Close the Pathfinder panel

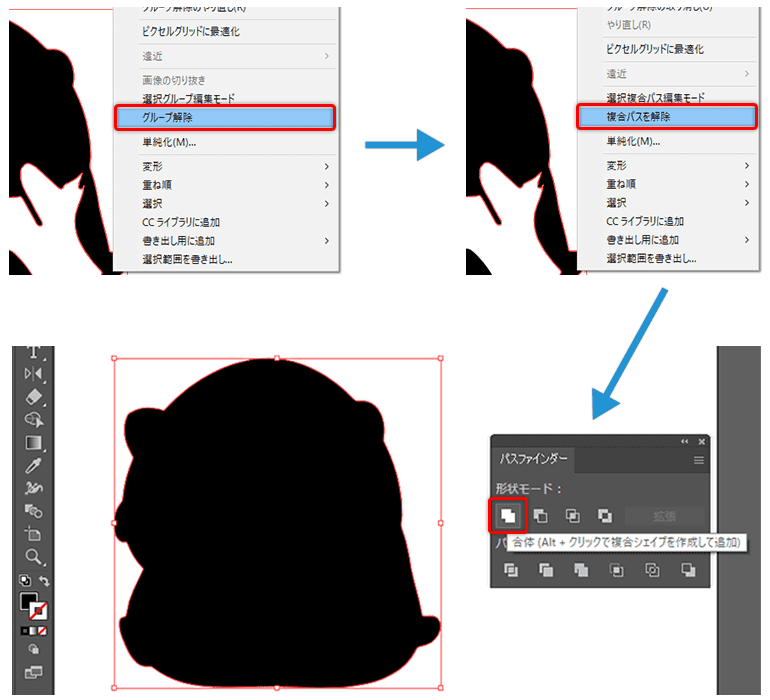pos(702,442)
